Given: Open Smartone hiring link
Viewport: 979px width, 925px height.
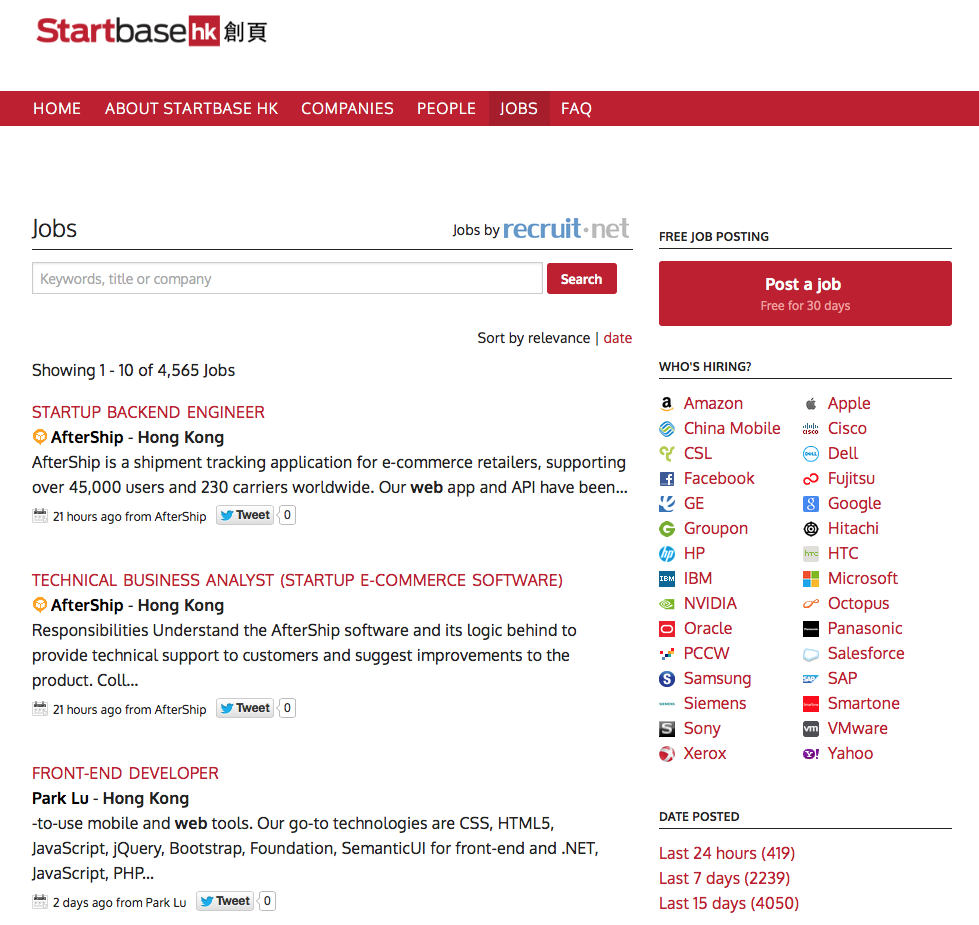Looking at the screenshot, I should 863,703.
